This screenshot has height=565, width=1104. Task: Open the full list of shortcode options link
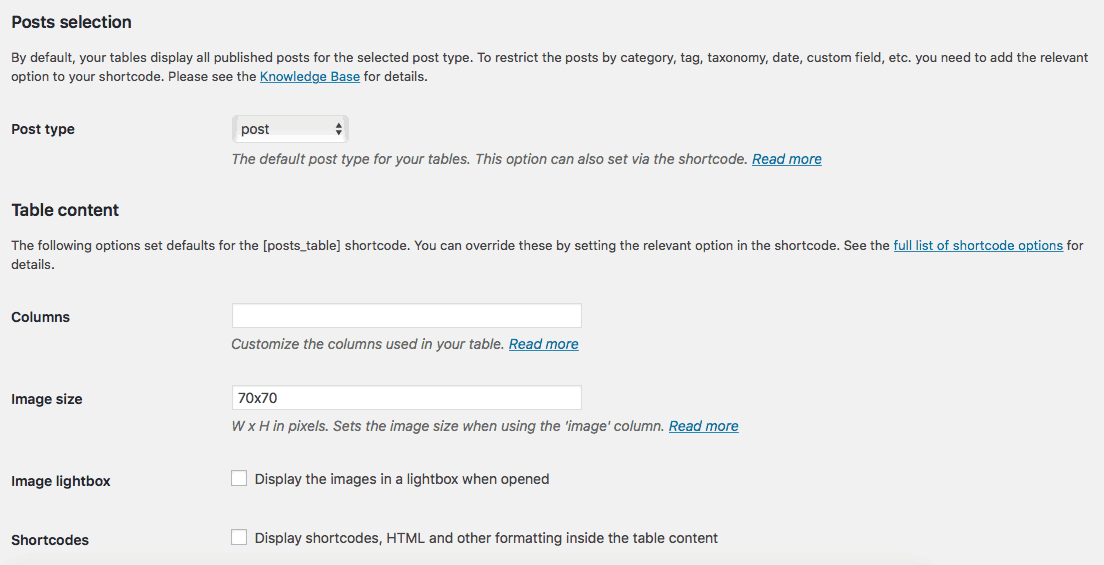(x=978, y=245)
